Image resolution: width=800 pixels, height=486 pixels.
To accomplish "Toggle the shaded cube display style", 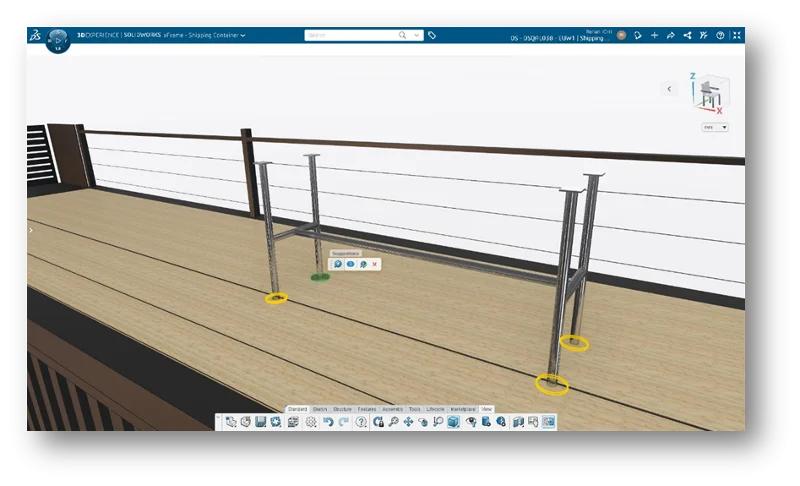I will coord(453,422).
